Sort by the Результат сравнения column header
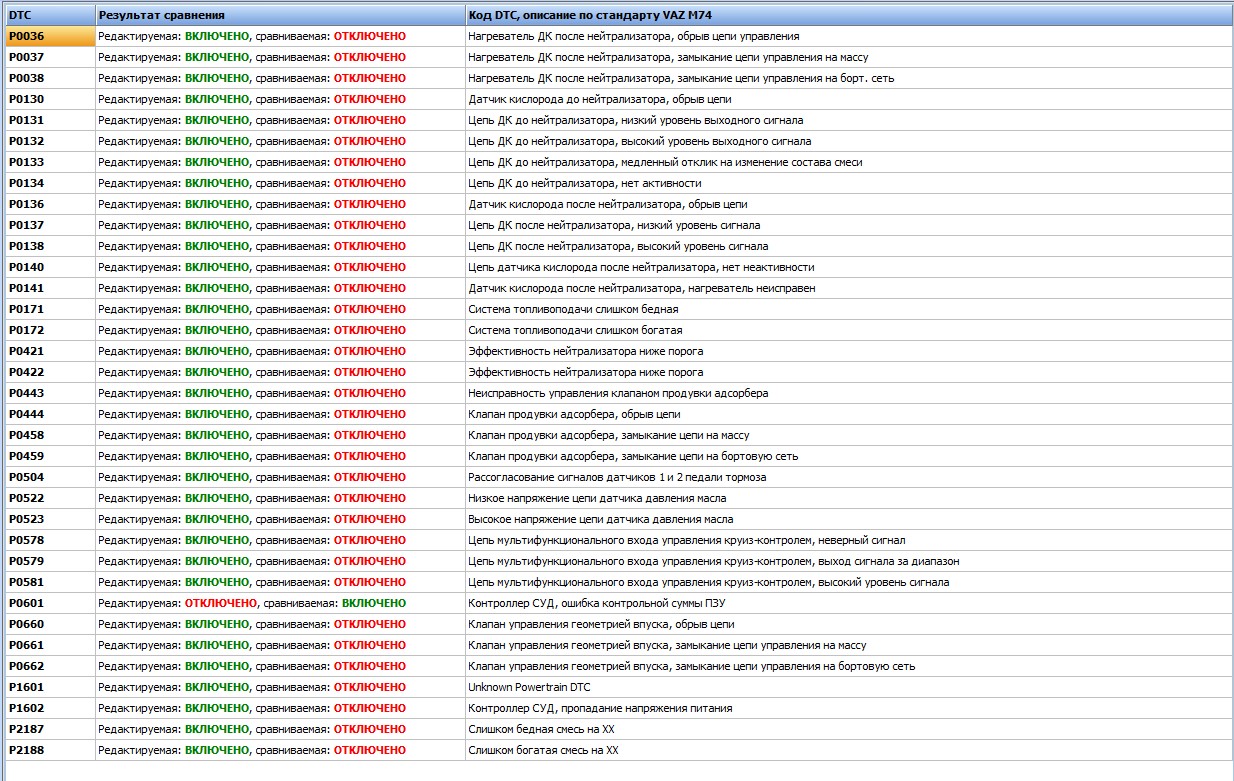 280,15
